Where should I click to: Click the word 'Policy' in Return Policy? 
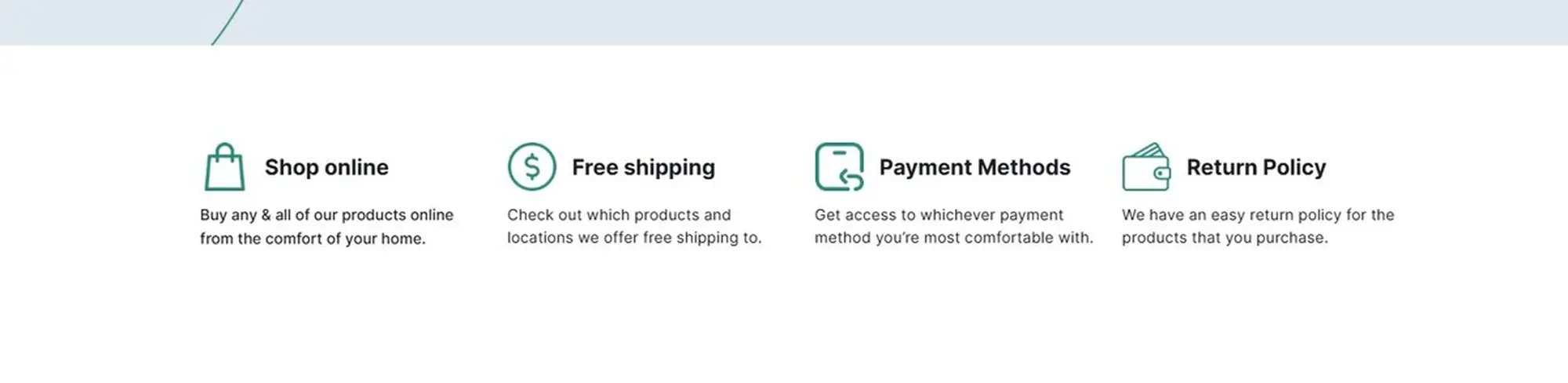click(x=1294, y=167)
